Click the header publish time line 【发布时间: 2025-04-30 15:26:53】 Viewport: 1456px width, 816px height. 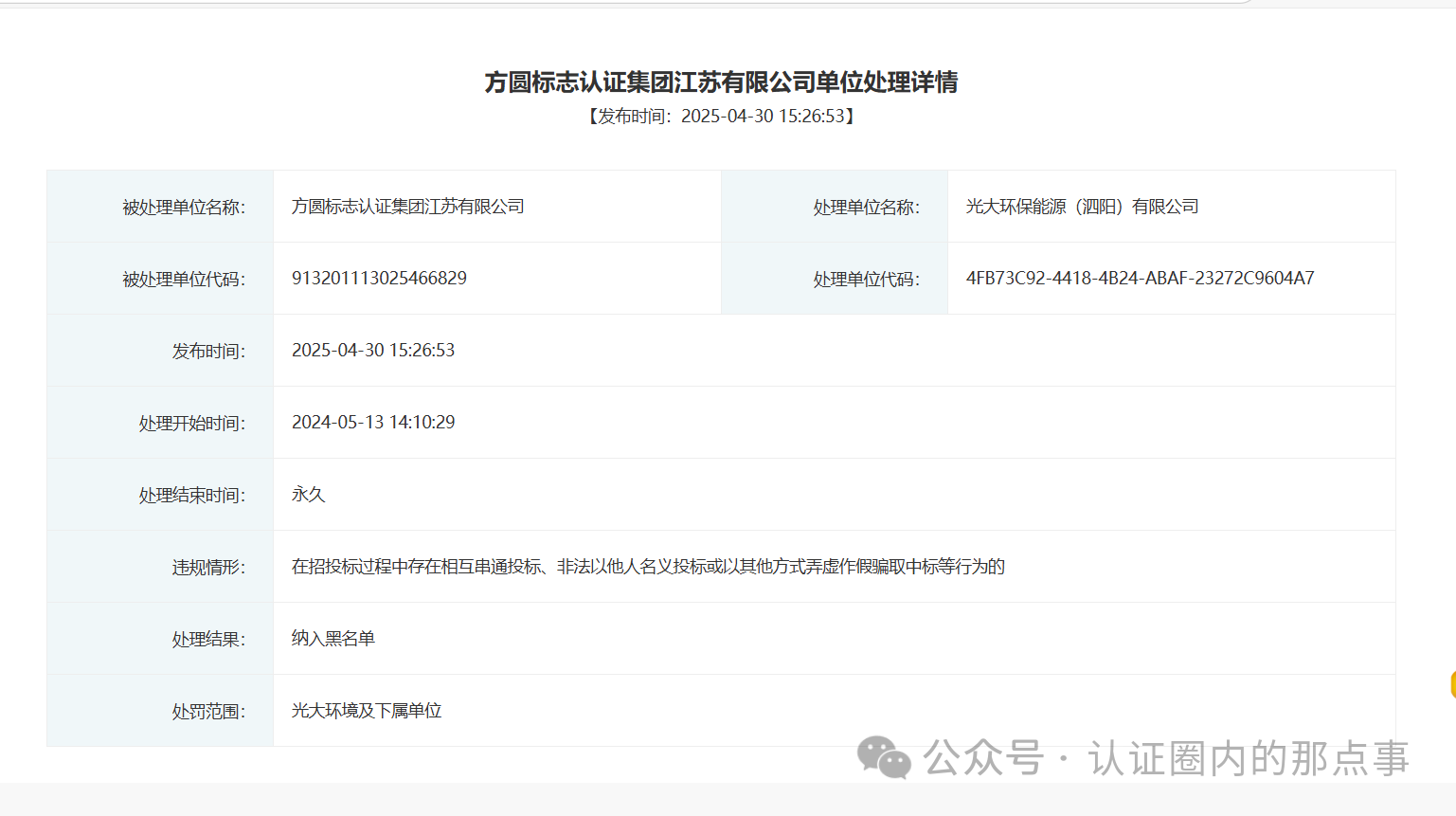pos(721,116)
